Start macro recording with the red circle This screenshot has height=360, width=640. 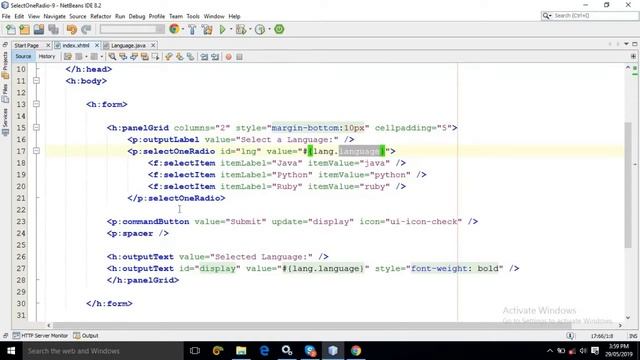[229, 57]
